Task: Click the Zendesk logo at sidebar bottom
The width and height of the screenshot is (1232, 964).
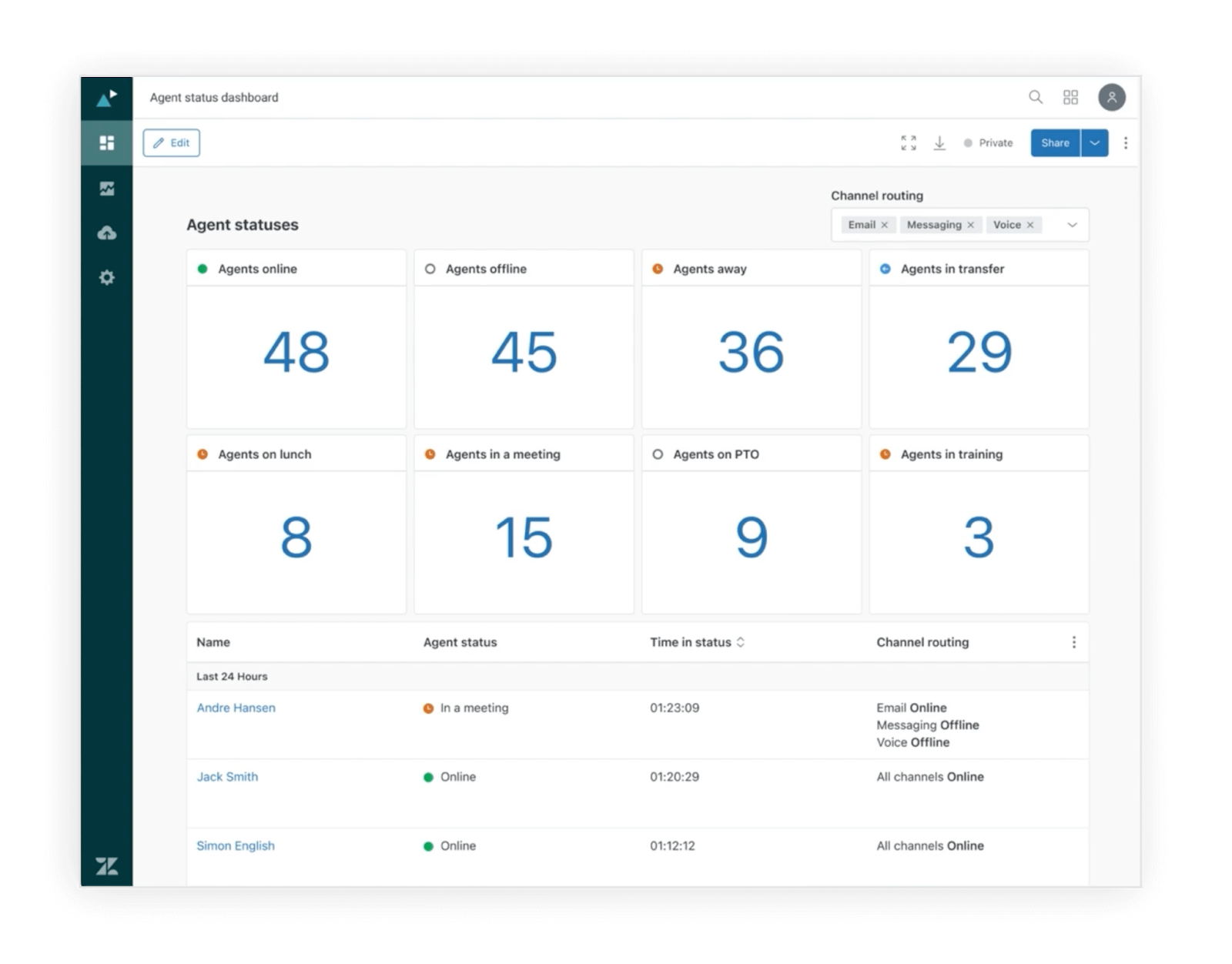Action: point(107,865)
